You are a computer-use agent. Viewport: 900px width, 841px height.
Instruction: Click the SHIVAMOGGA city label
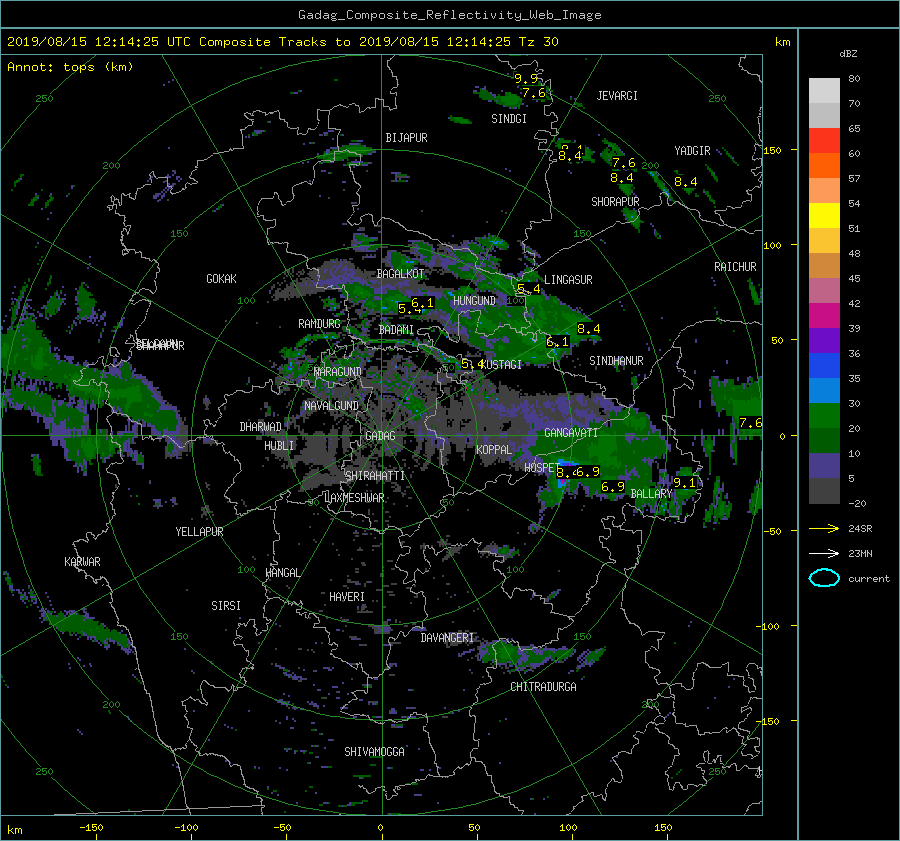point(374,752)
